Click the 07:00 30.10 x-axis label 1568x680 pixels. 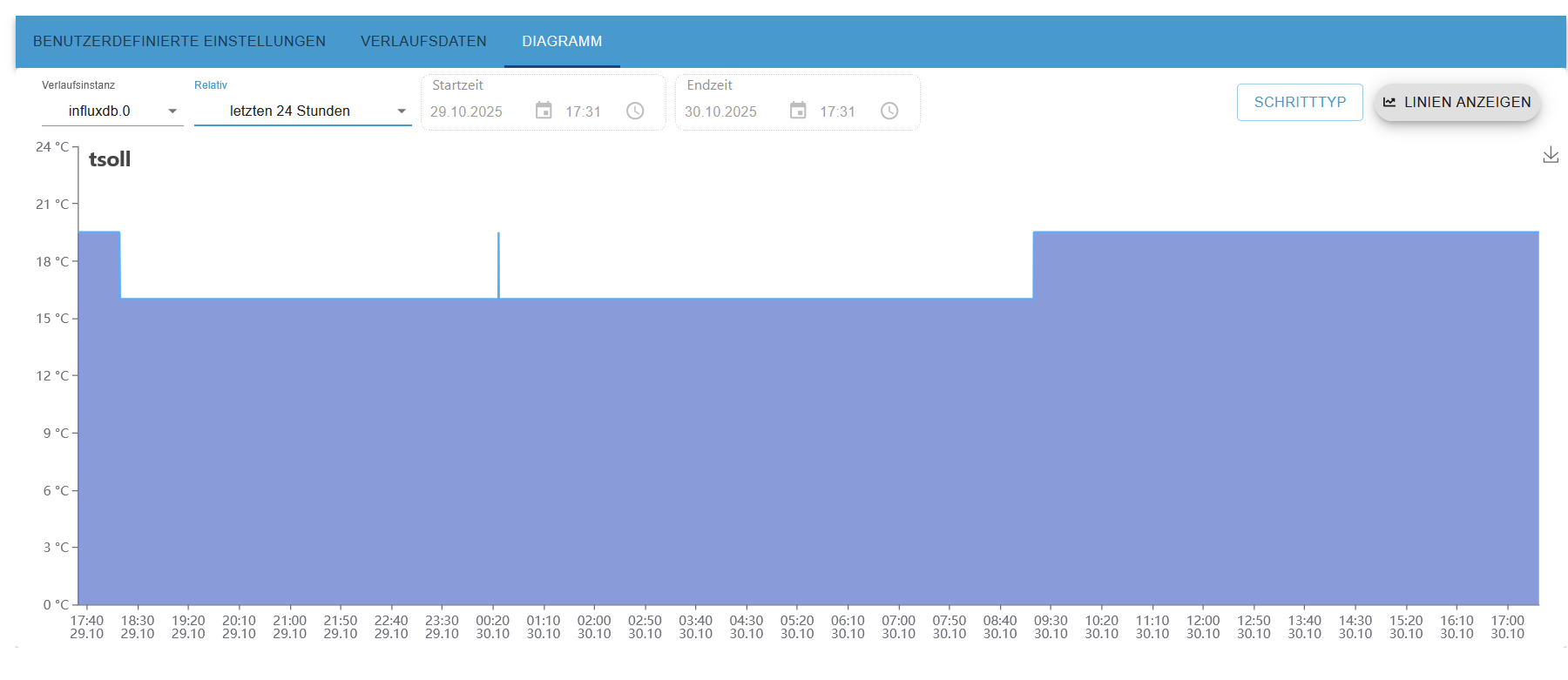(899, 627)
